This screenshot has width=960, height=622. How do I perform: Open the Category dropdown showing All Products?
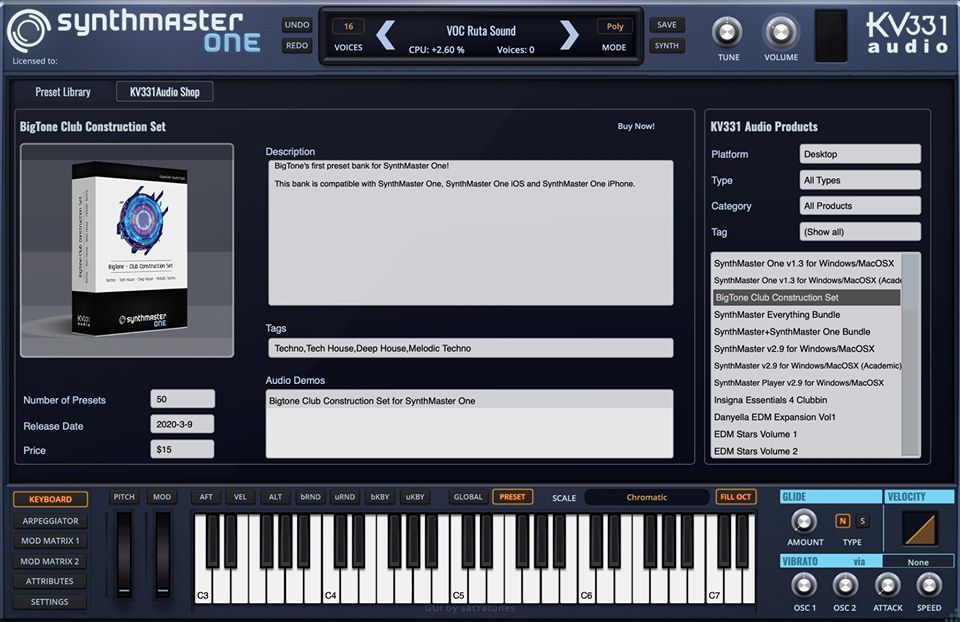[860, 206]
